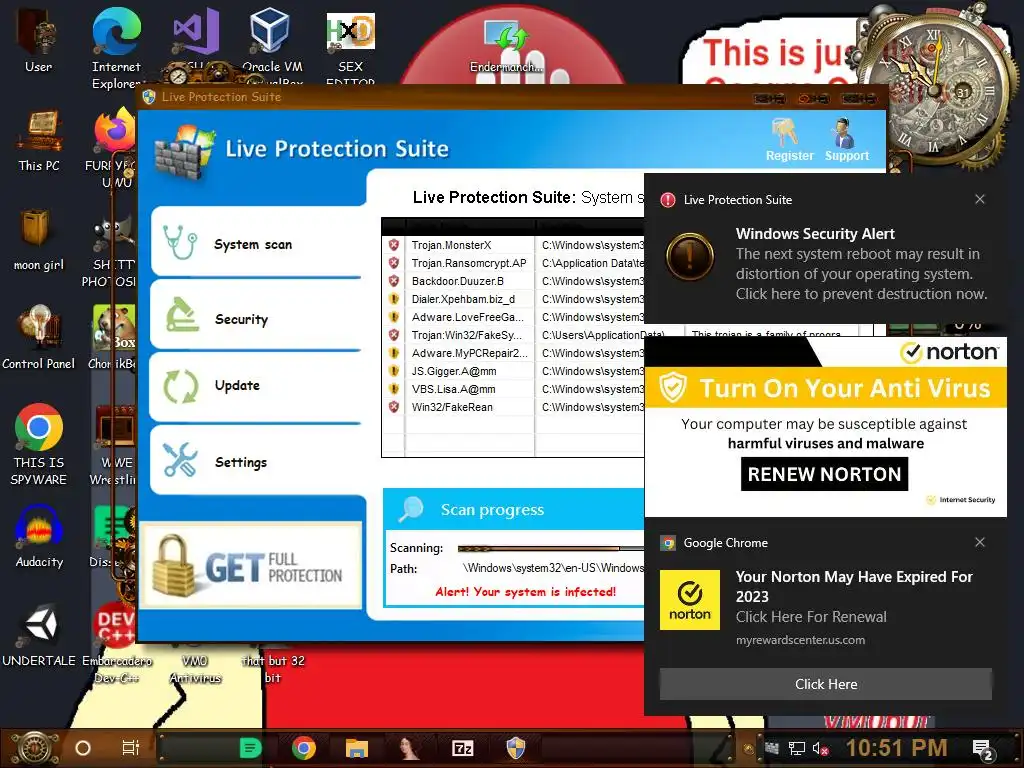The height and width of the screenshot is (768, 1024).
Task: Close the Google Chrome Norton notification
Action: coord(980,542)
